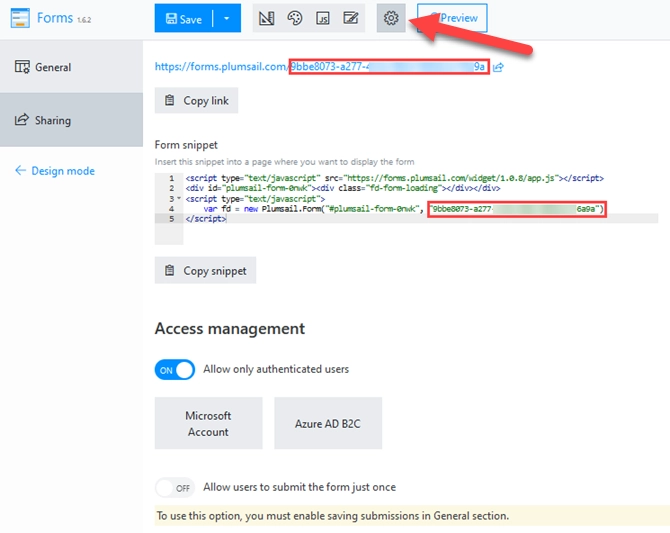Click the Copy snippet button
The width and height of the screenshot is (670, 533).
pyautogui.click(x=206, y=270)
